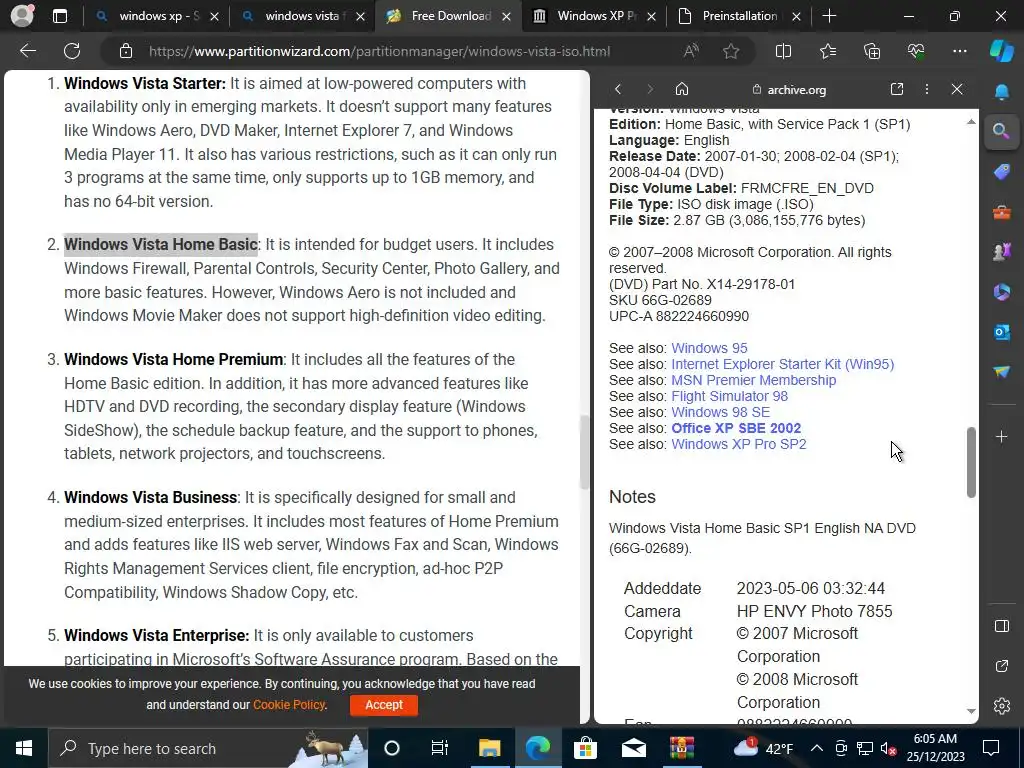Open Games chess icon in sidebar
Screen dimensions: 1024x768
(1001, 252)
